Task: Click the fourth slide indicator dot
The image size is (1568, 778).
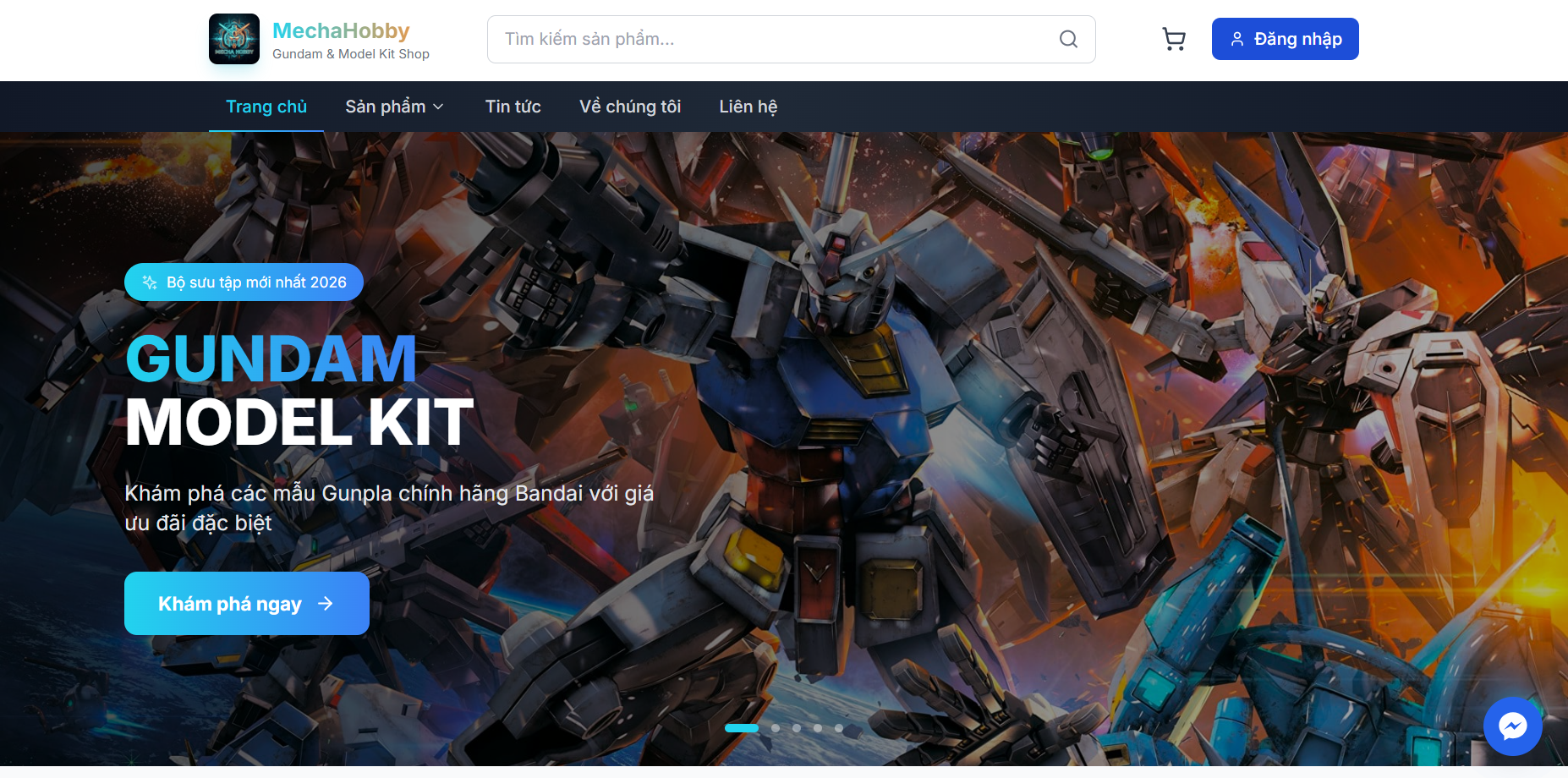Action: click(x=817, y=727)
